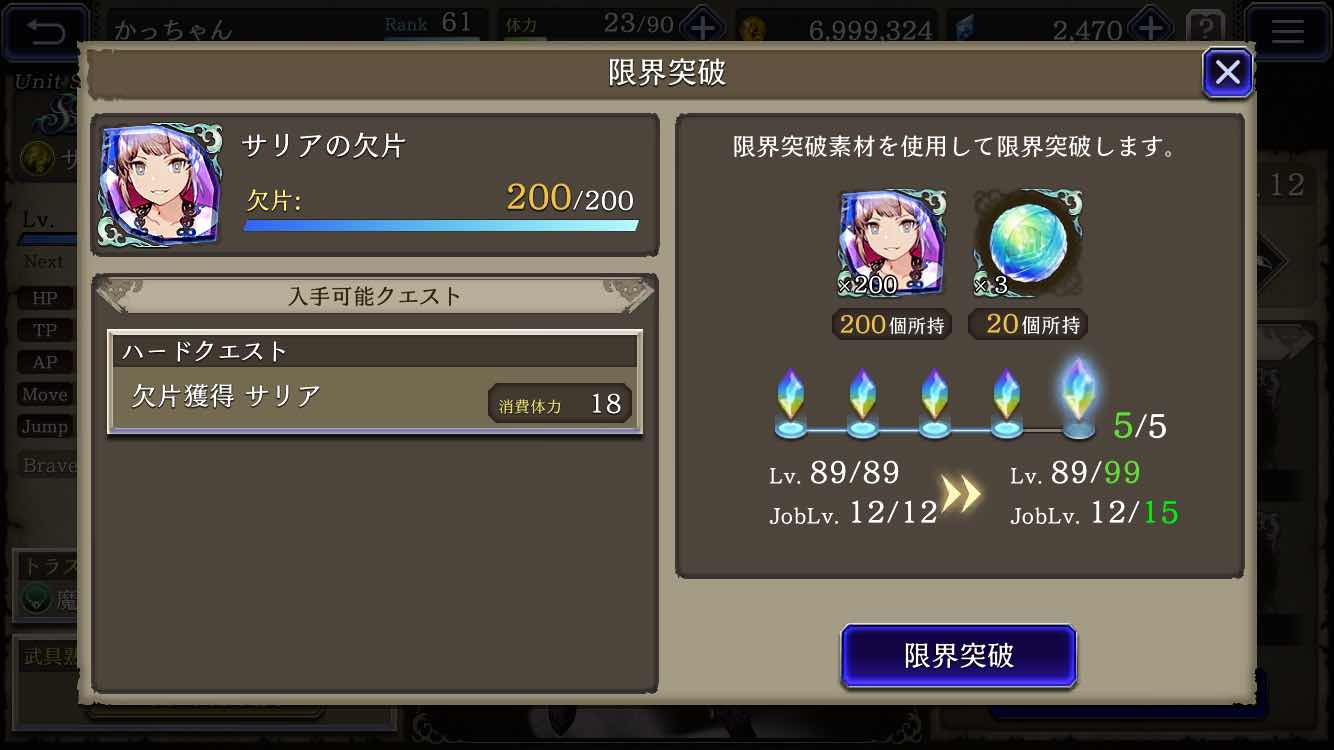The width and height of the screenshot is (1334, 750).
Task: Tap the ハードクエスト category header
Action: (x=375, y=351)
